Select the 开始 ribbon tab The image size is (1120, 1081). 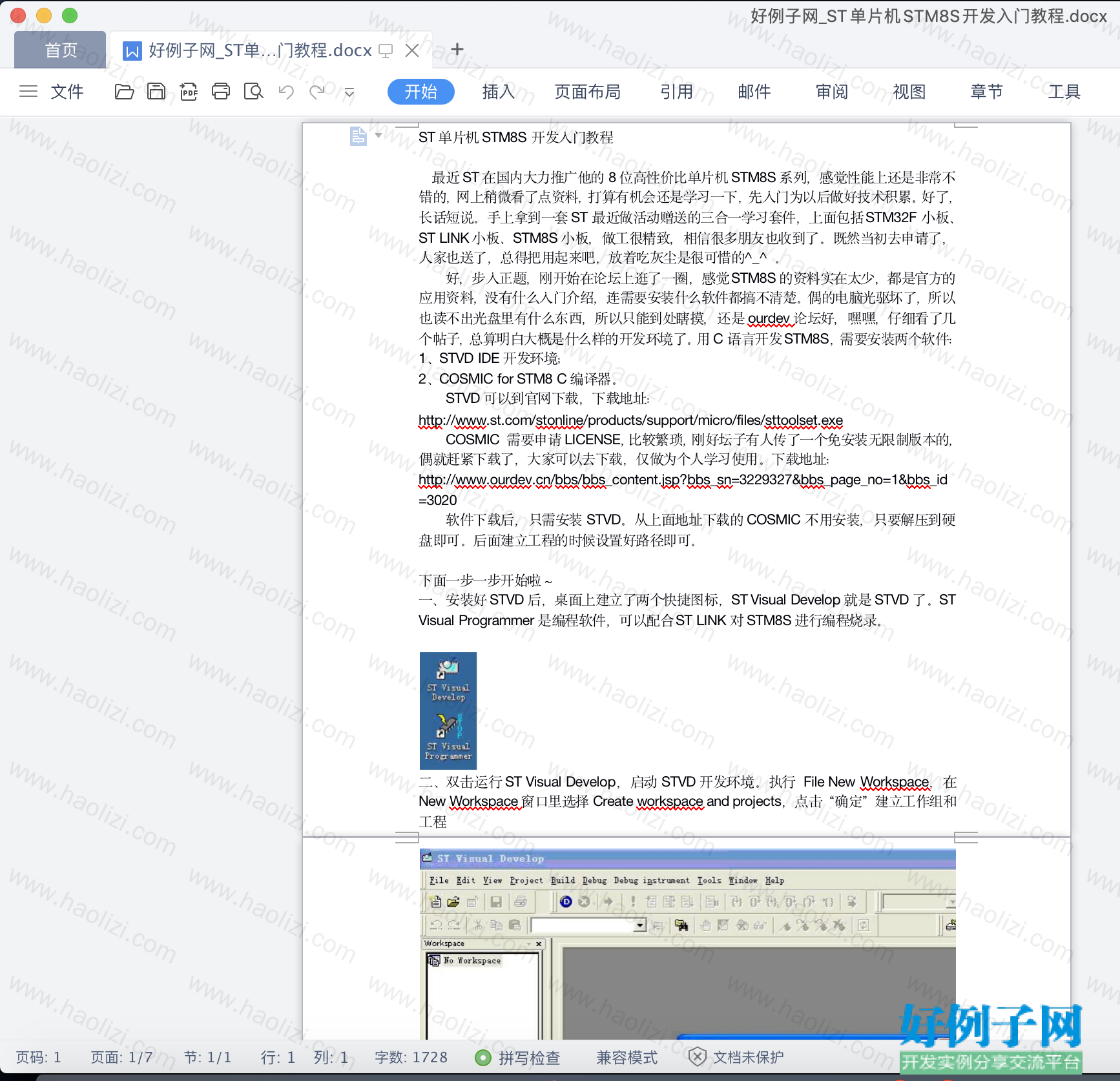[x=421, y=92]
